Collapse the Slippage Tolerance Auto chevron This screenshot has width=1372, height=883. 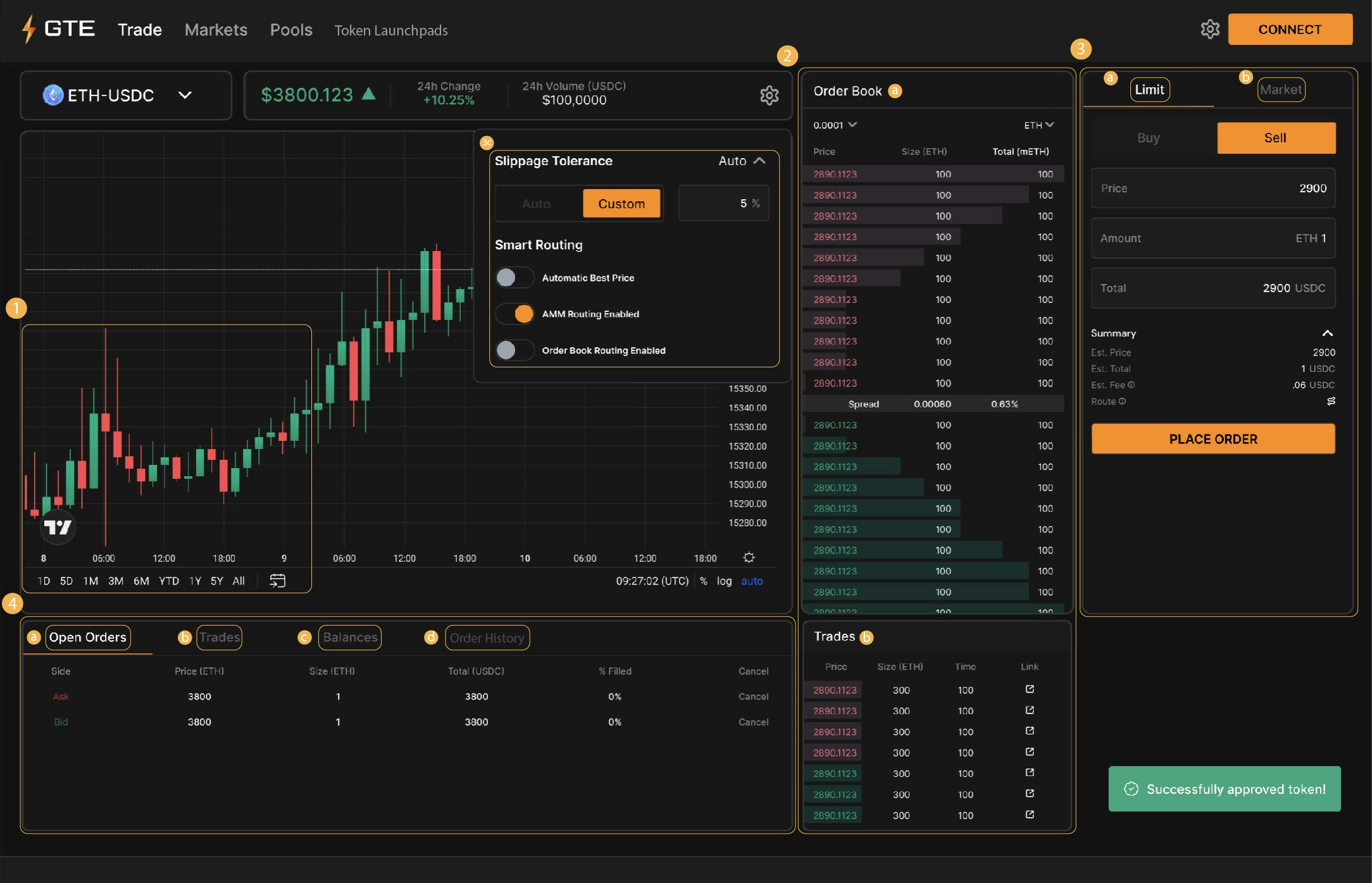pyautogui.click(x=759, y=161)
